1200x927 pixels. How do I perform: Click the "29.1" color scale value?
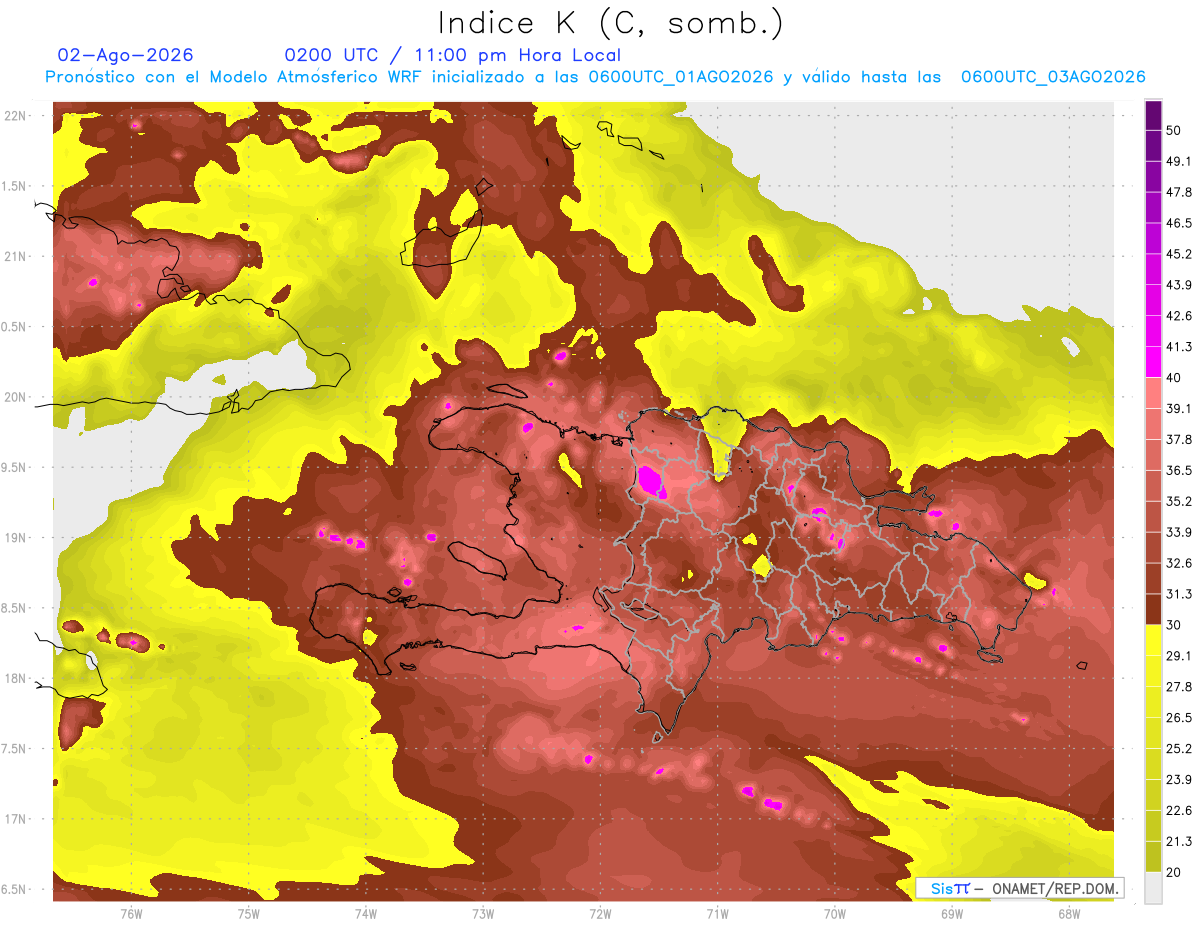[x=1180, y=656]
